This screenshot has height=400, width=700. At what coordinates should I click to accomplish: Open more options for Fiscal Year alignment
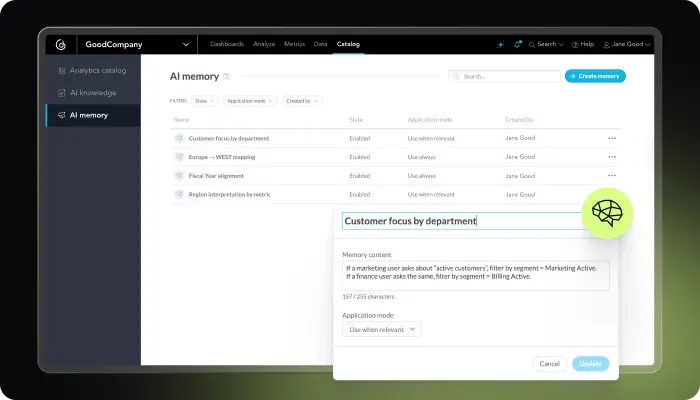612,175
